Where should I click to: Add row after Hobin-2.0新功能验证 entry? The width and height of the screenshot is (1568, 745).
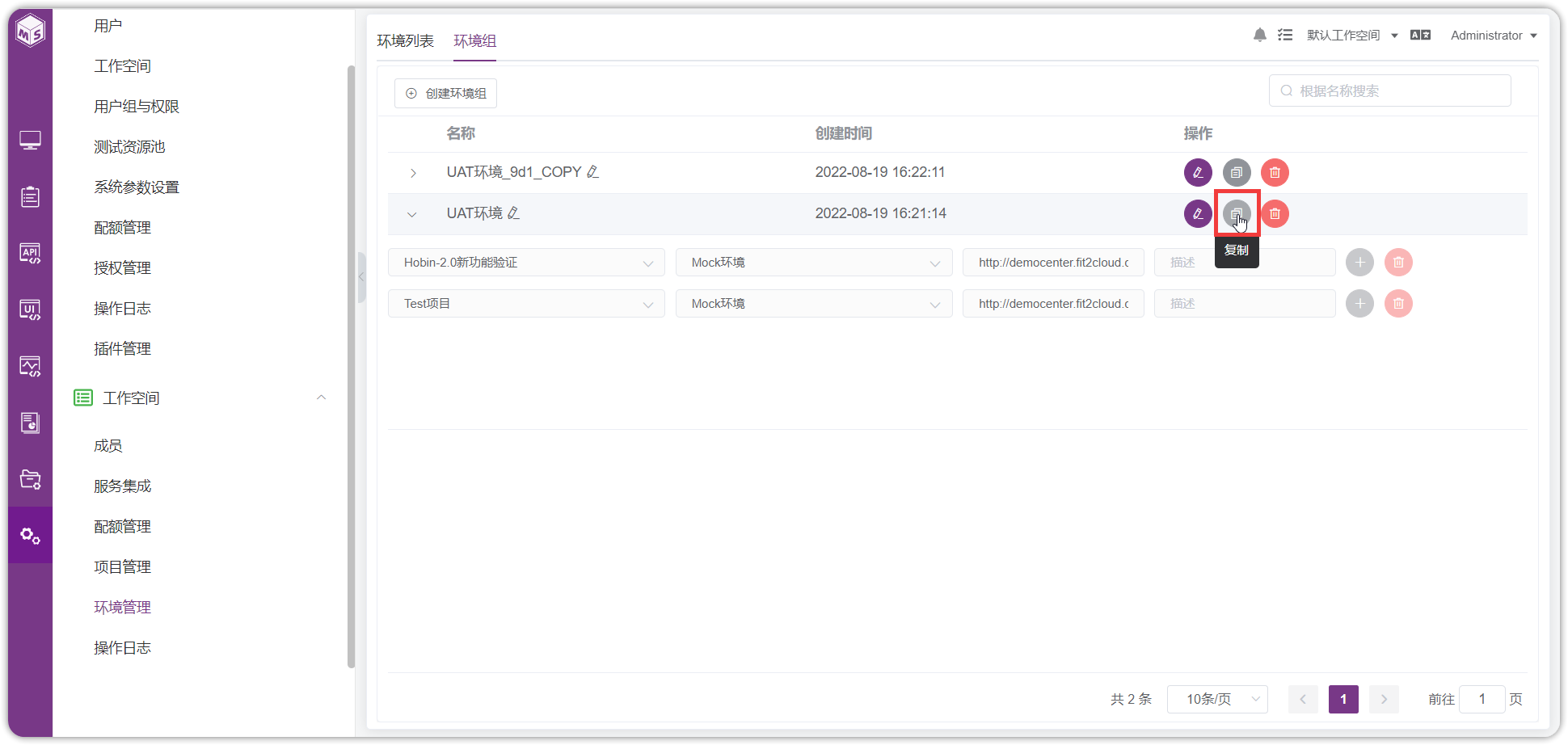coord(1359,263)
